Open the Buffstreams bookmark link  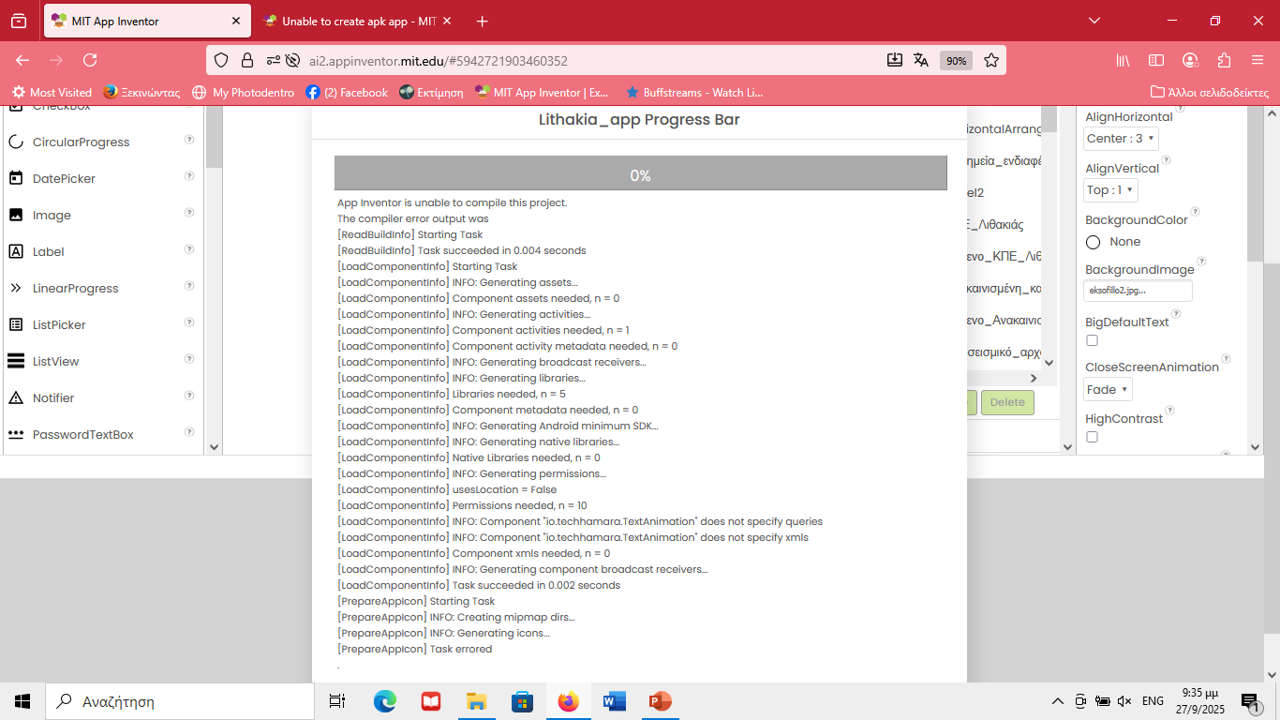tap(693, 92)
